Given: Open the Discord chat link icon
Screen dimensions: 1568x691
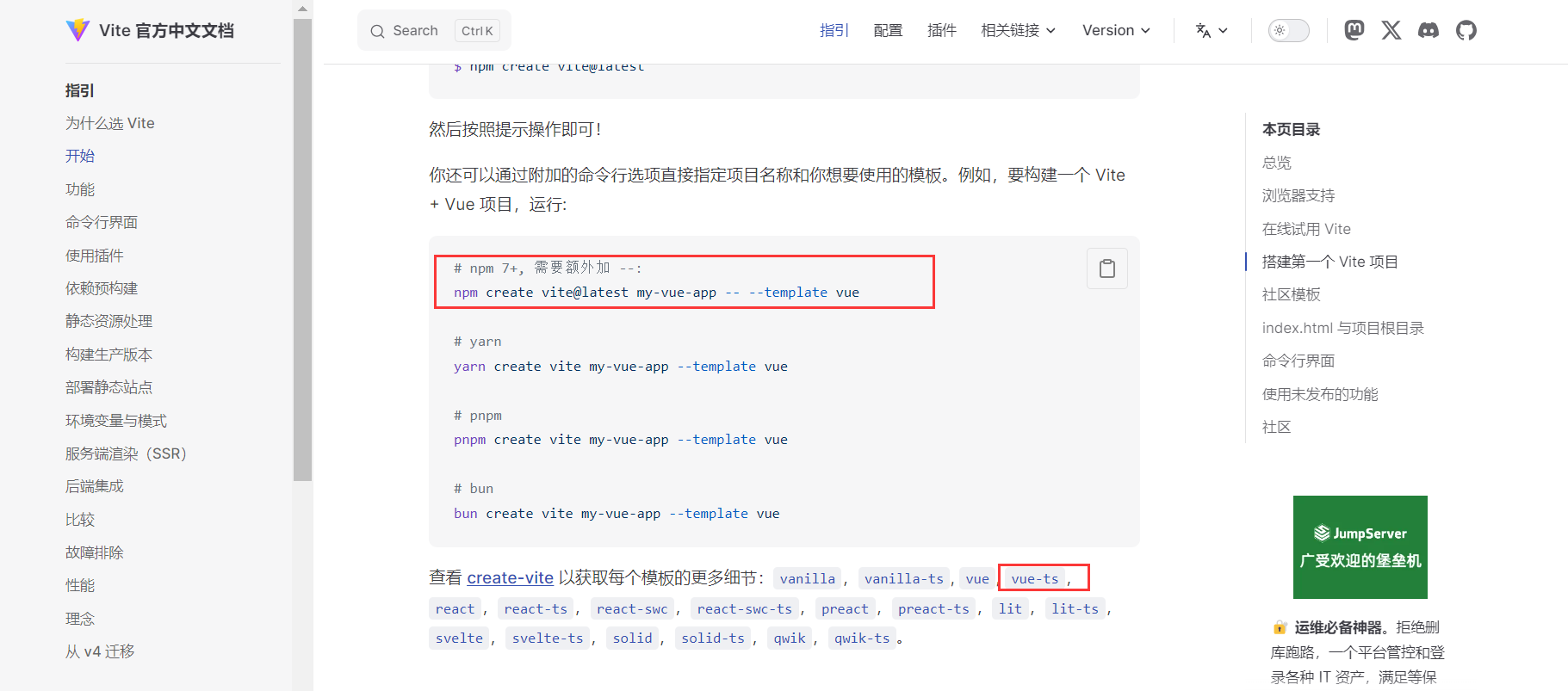Looking at the screenshot, I should [x=1429, y=30].
